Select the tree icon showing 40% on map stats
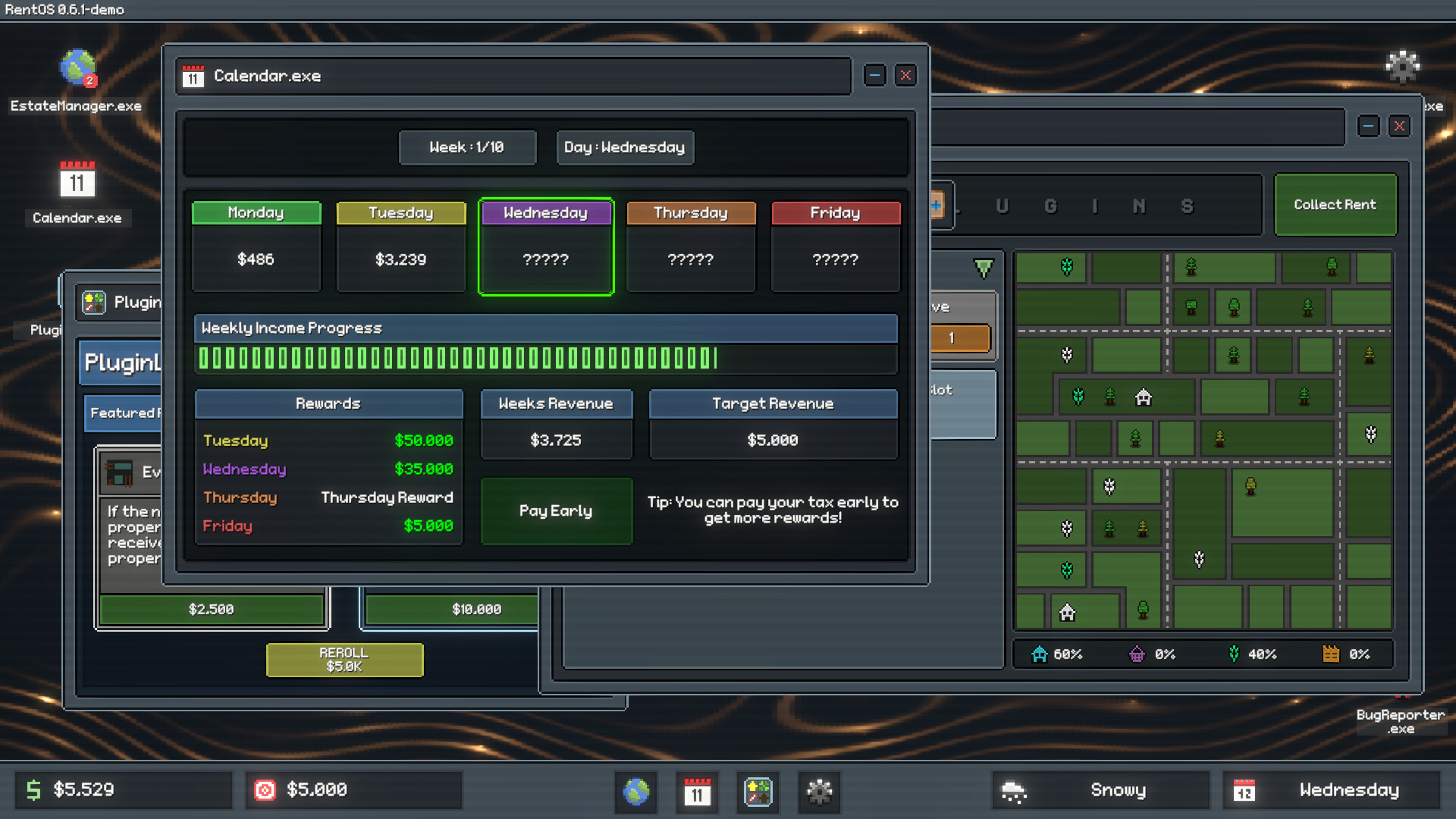The image size is (1456, 819). coord(1235,654)
